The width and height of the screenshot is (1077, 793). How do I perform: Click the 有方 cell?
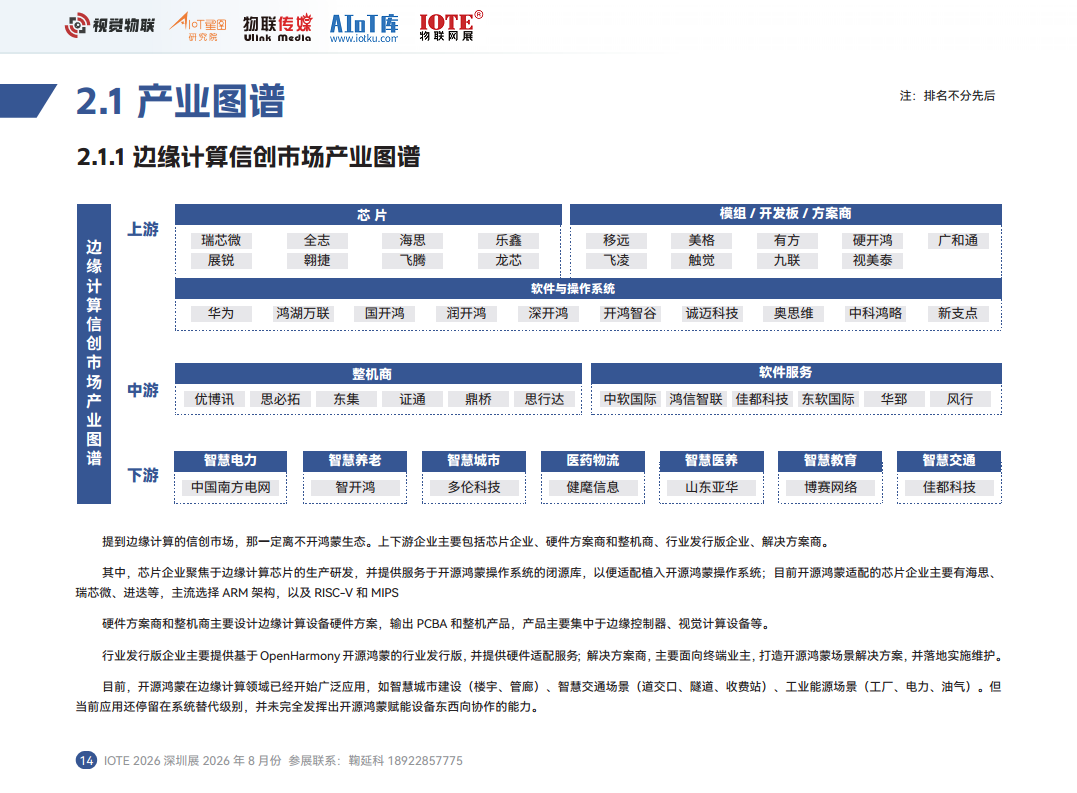(787, 240)
